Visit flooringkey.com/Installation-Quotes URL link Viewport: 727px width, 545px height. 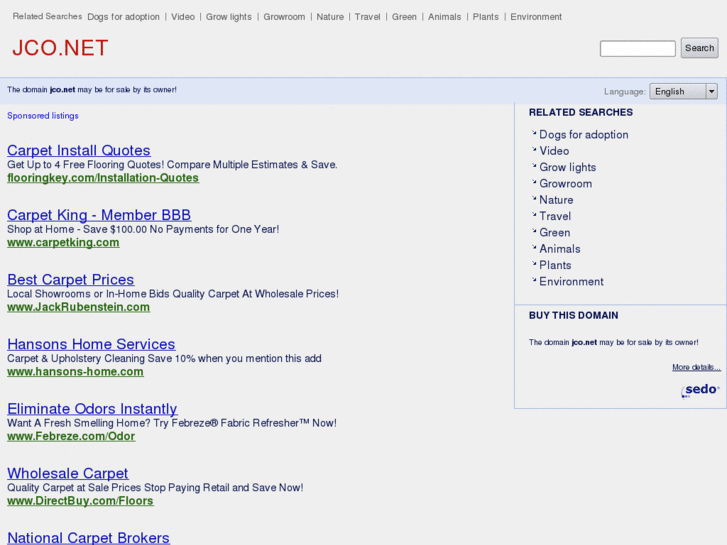[x=103, y=178]
